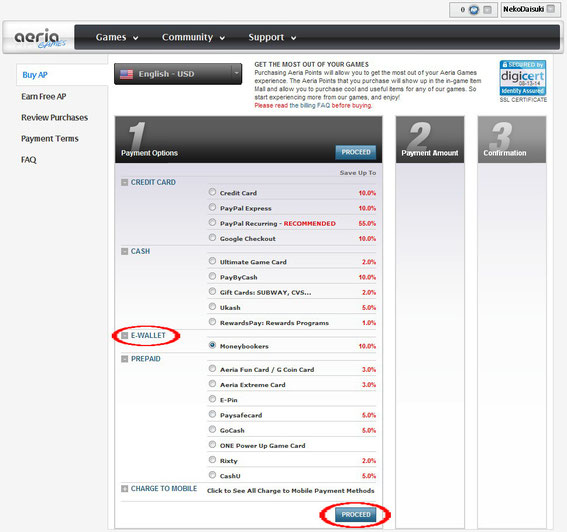
Task: Click the small square icon beside messages
Action: (487, 10)
